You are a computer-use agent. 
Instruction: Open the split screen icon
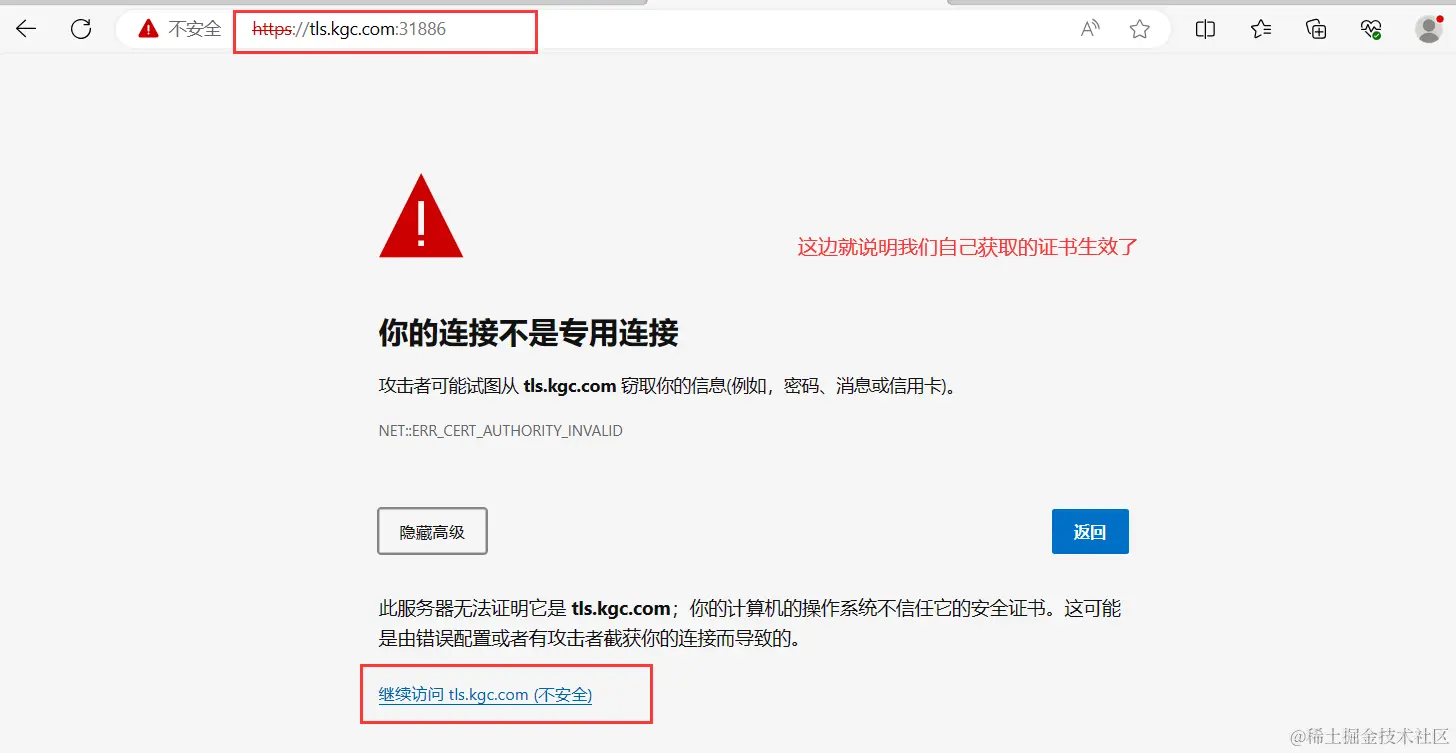pos(1205,29)
